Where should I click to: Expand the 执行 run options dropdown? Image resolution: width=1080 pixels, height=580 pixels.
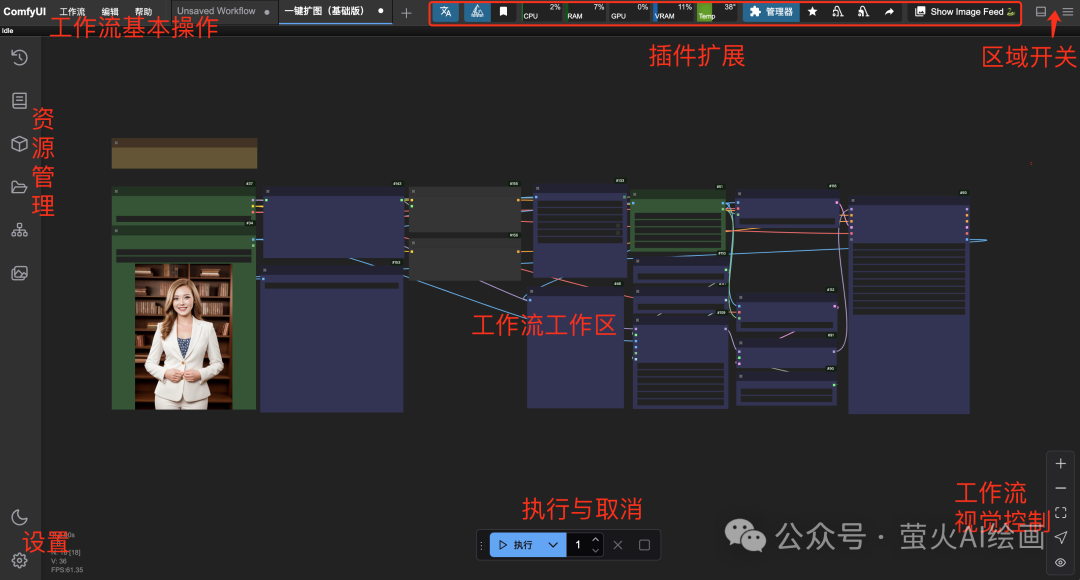point(552,544)
